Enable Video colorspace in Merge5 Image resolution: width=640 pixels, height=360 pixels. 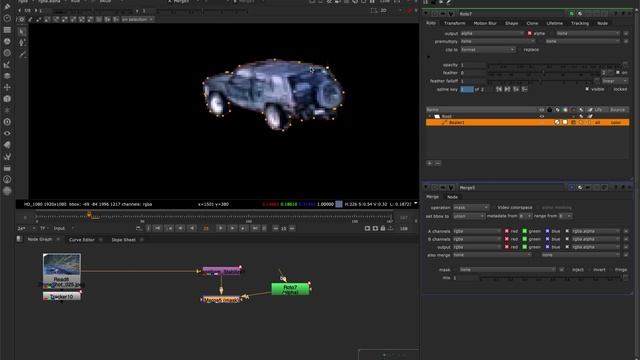(x=493, y=207)
